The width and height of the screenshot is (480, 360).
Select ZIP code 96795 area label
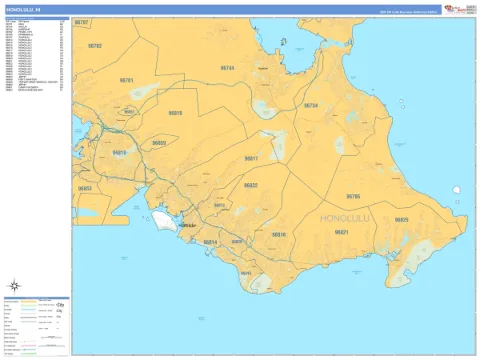click(353, 197)
